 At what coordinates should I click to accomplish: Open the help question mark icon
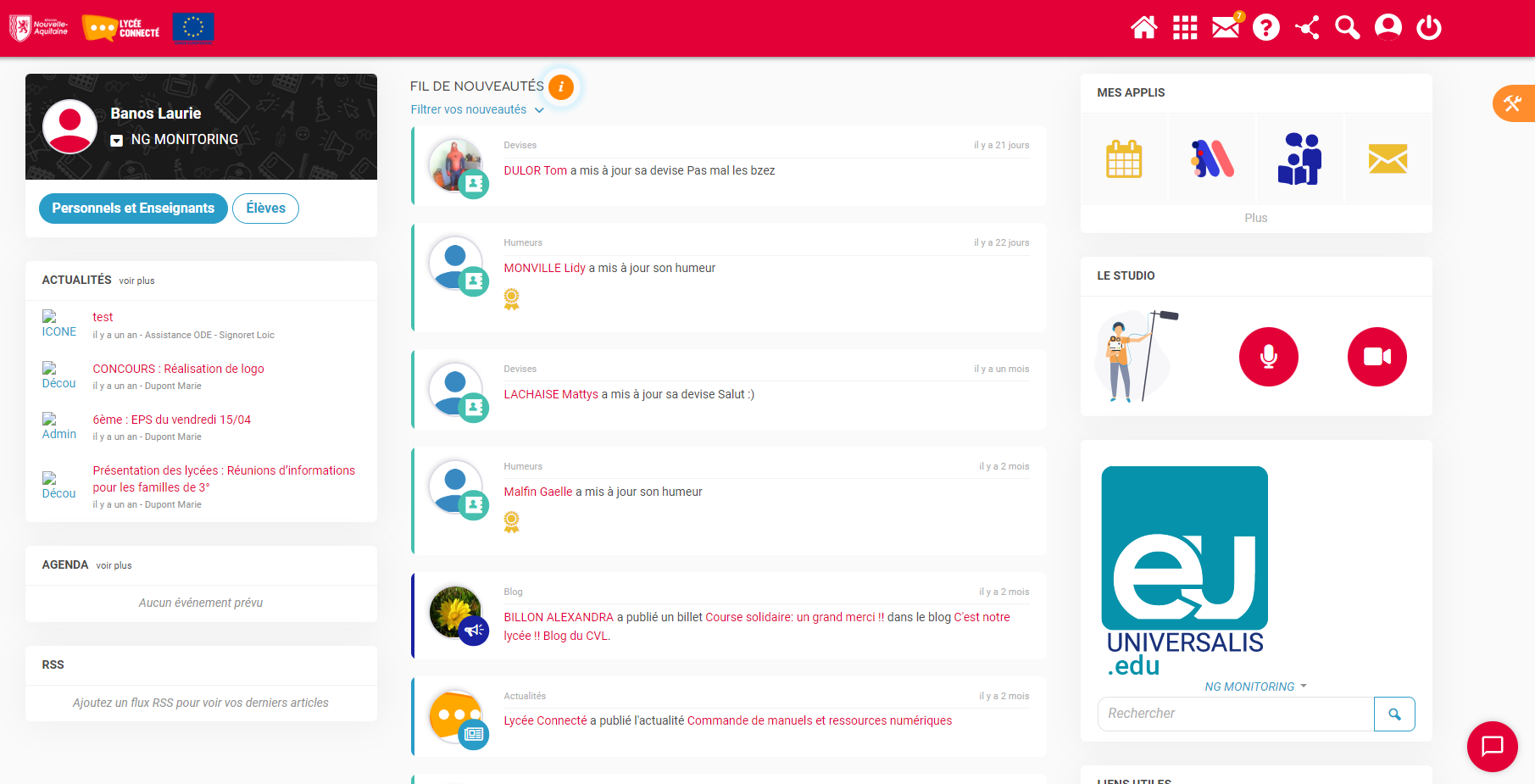(x=1265, y=28)
